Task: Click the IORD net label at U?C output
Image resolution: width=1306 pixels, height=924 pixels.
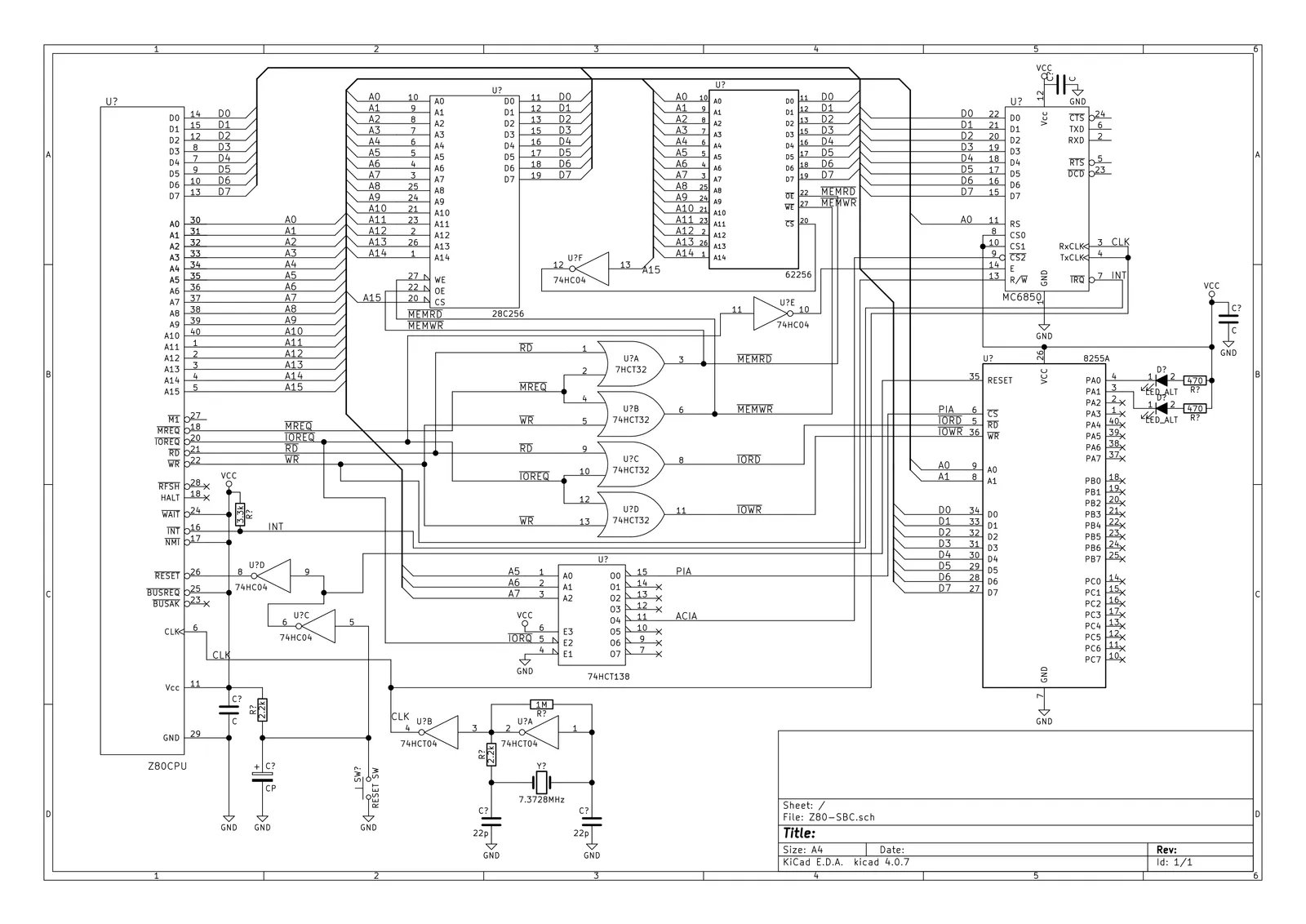Action: click(x=749, y=460)
